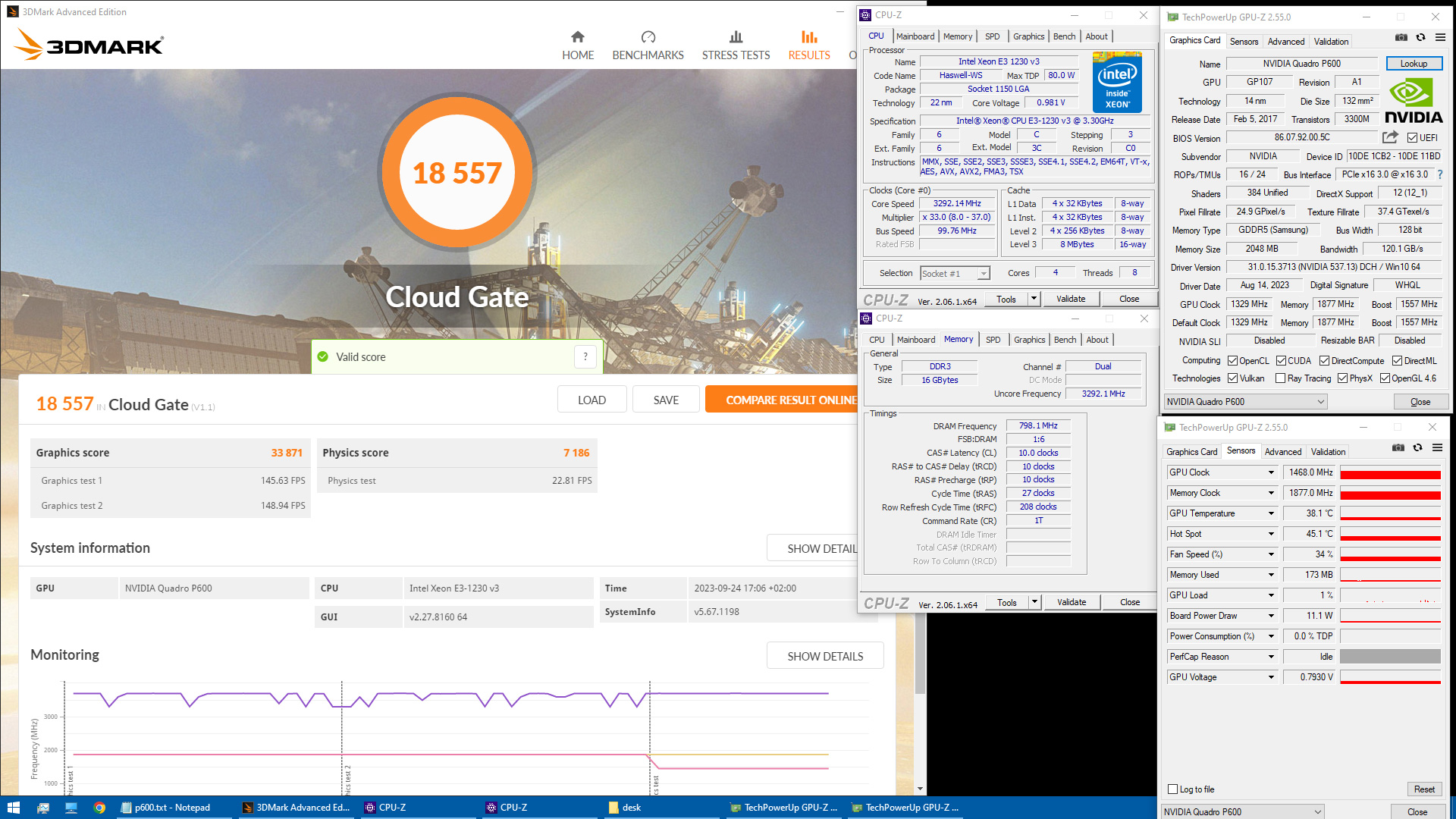Click the 3DMark logo
This screenshot has width=1456, height=819.
pyautogui.click(x=89, y=45)
